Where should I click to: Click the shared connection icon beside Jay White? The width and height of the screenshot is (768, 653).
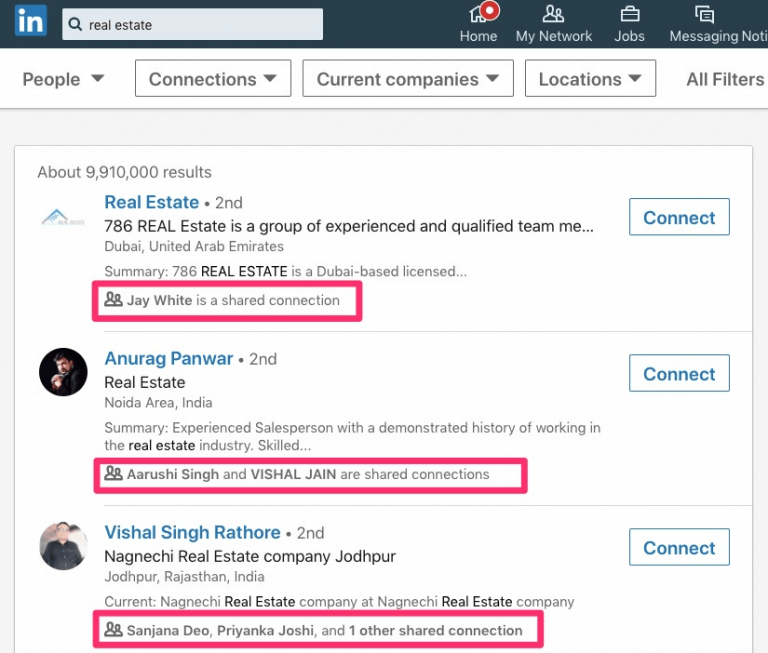pyautogui.click(x=114, y=299)
